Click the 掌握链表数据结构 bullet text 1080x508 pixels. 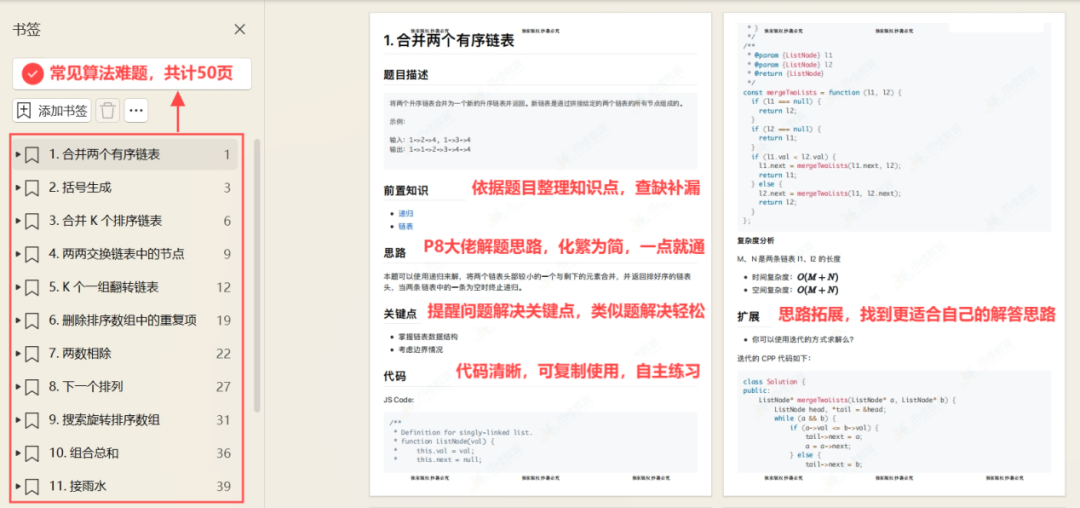[x=428, y=337]
